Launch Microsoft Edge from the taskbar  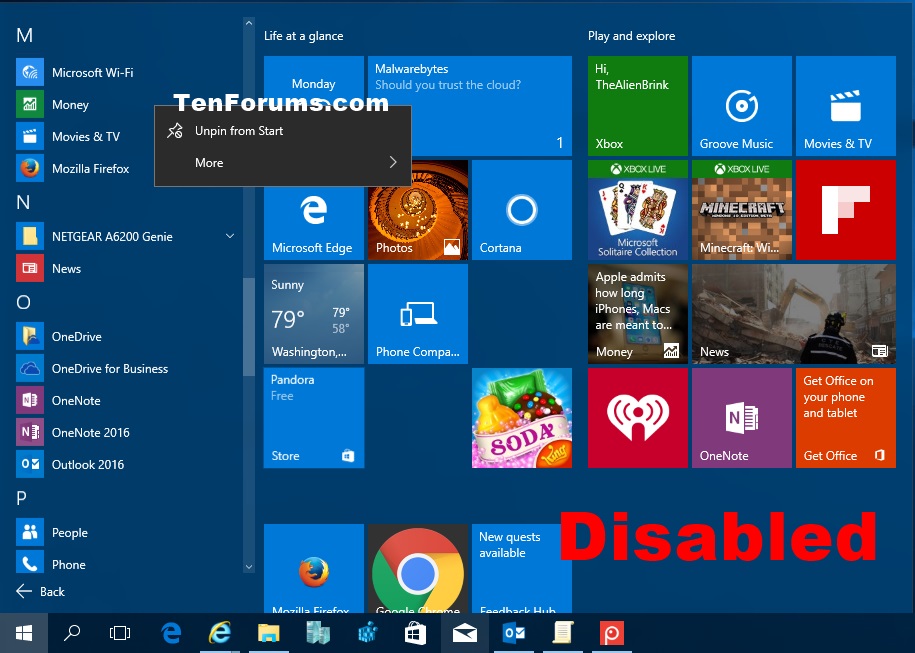click(x=170, y=632)
